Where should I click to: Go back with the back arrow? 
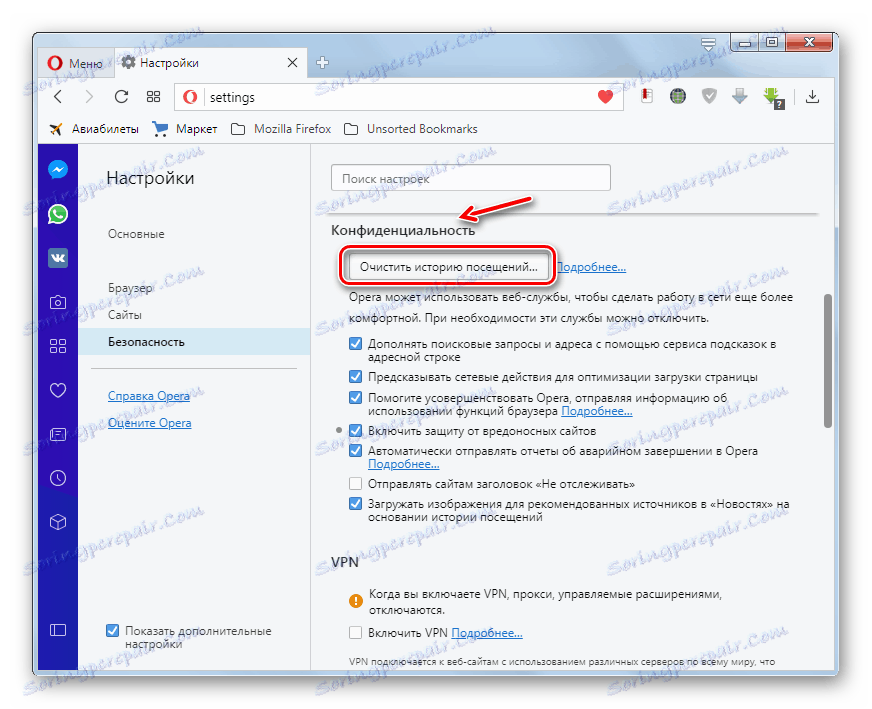(x=58, y=97)
